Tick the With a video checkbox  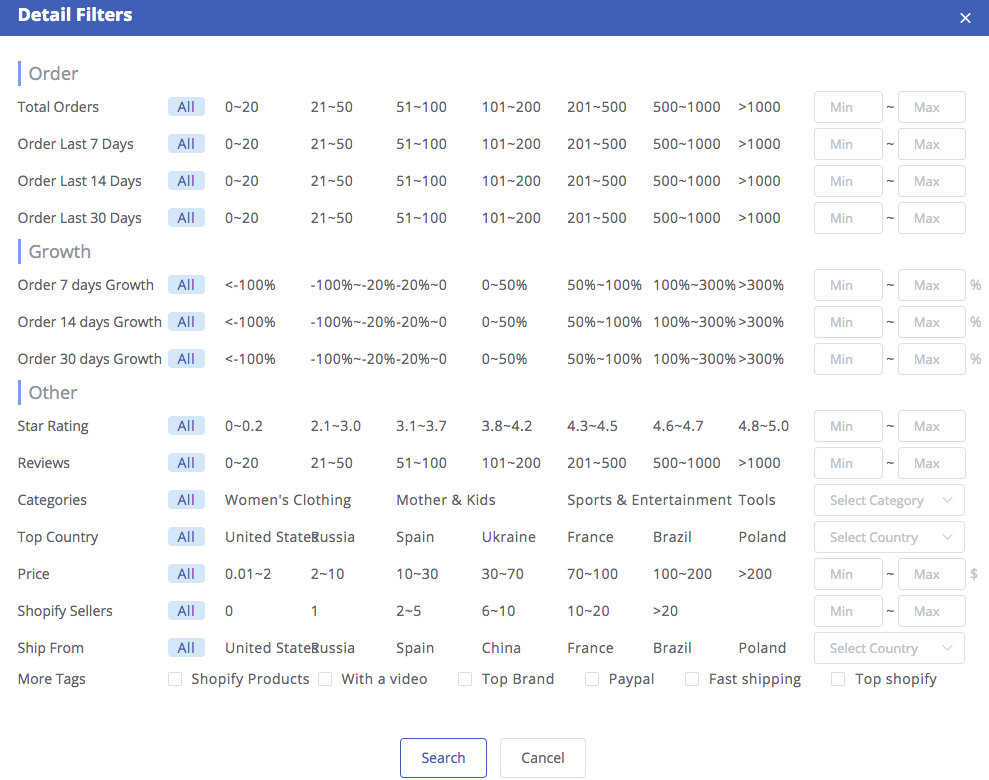[325, 679]
